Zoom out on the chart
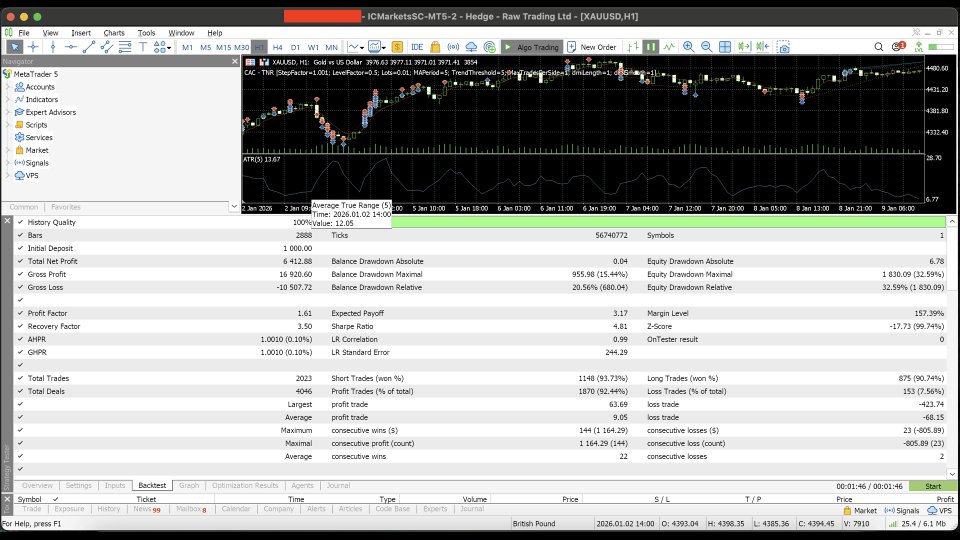960x540 pixels. pyautogui.click(x=707, y=47)
